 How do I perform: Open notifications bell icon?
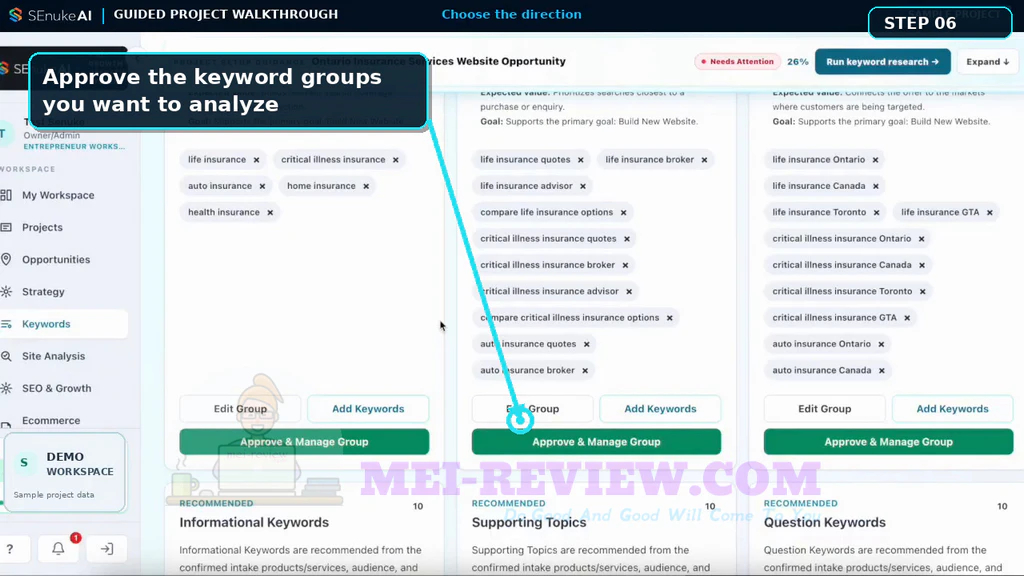[x=58, y=549]
